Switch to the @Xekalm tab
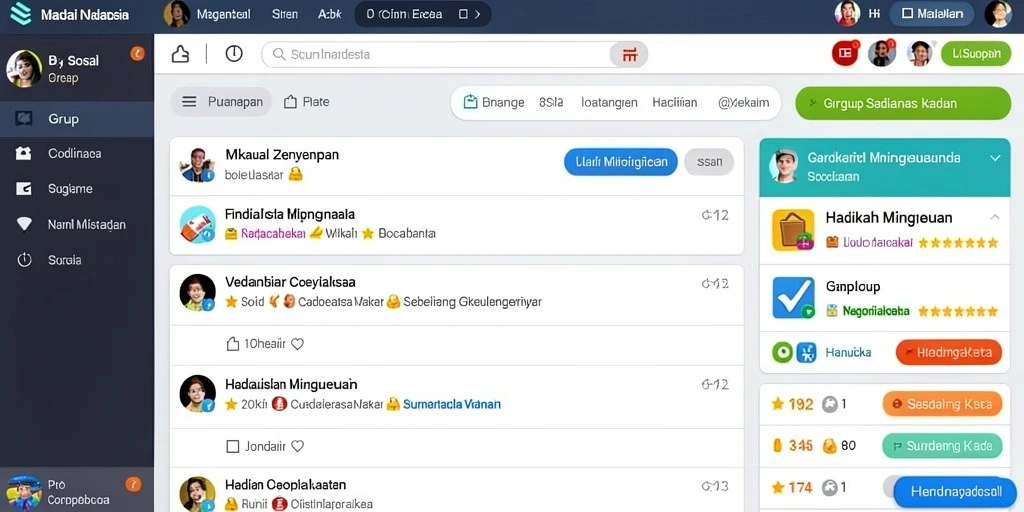 [743, 103]
